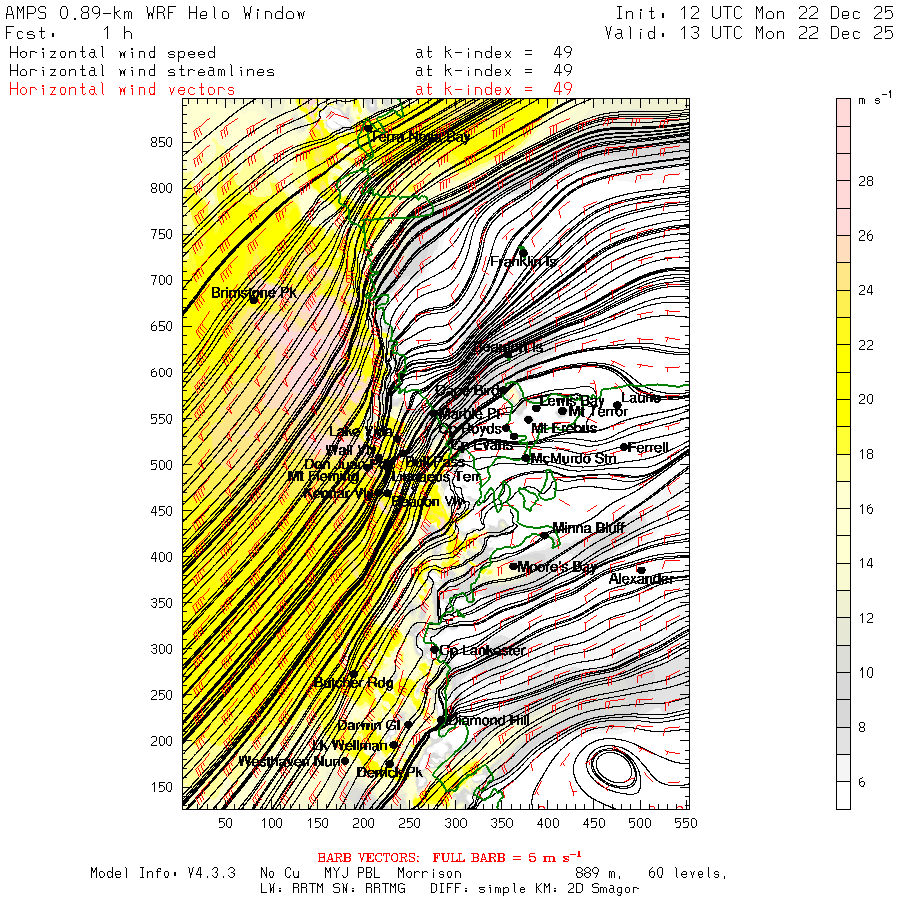900x900 pixels.
Task: Click the Ferrell station label
Action: point(648,447)
